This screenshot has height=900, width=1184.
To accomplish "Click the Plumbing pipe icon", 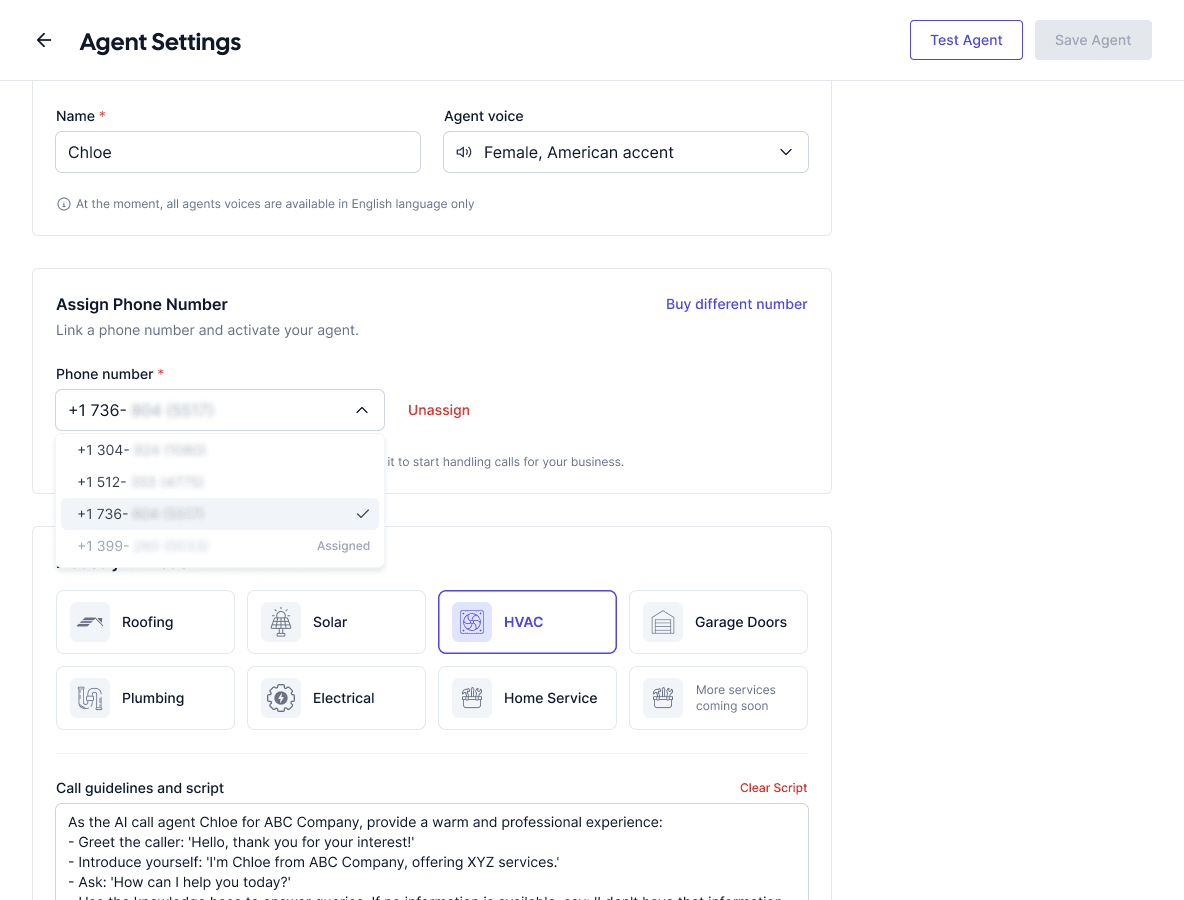I will click(90, 698).
